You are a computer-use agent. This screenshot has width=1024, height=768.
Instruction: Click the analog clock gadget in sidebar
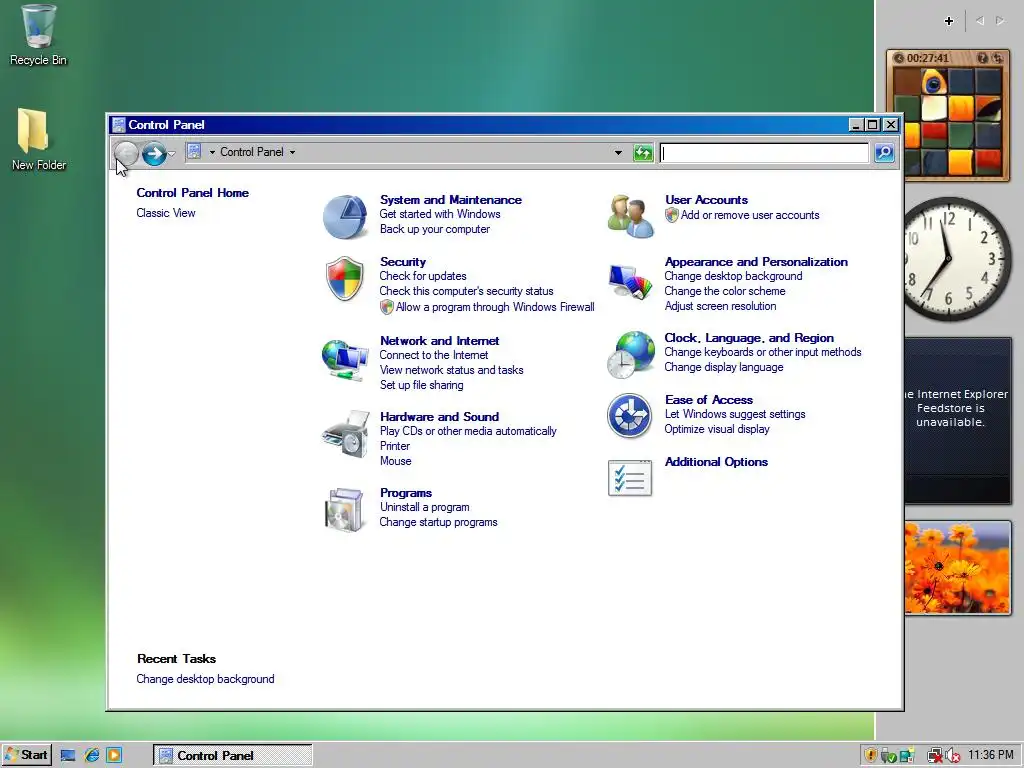pos(957,259)
